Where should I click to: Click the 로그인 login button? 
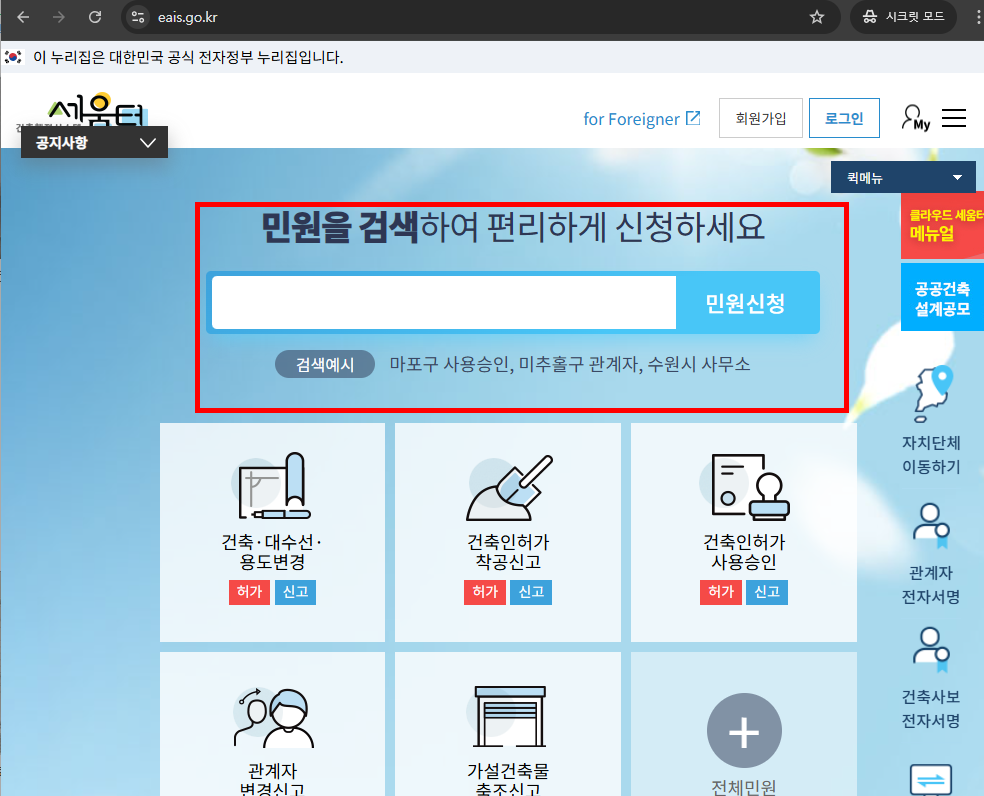pos(843,117)
